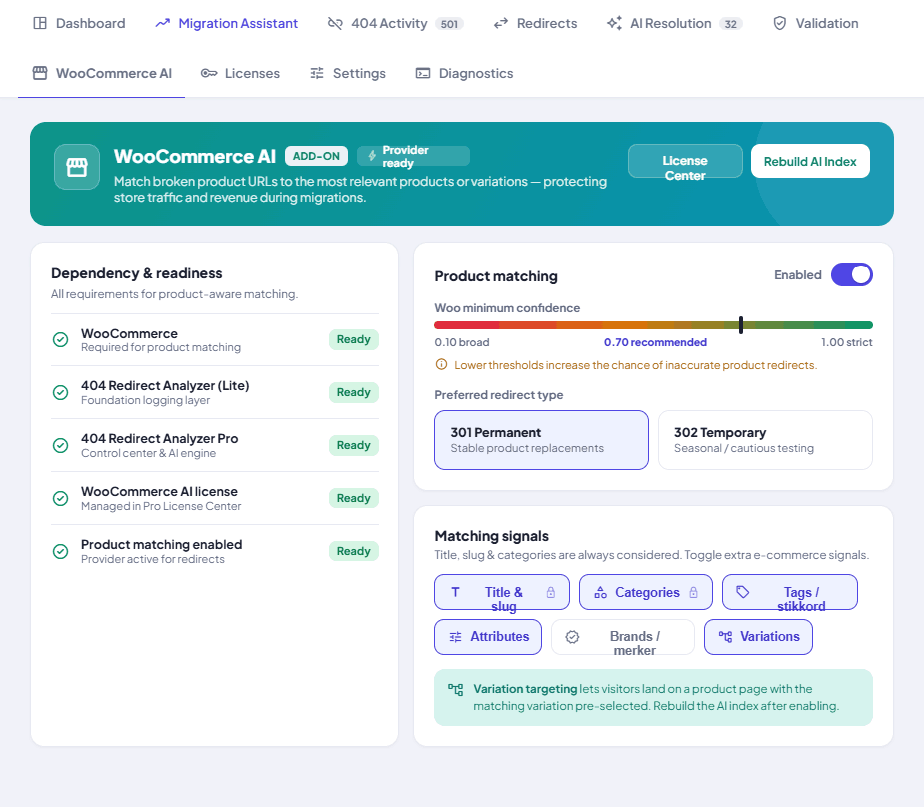The image size is (924, 807).
Task: Click the 0.10 broad label
Action: pos(462,342)
